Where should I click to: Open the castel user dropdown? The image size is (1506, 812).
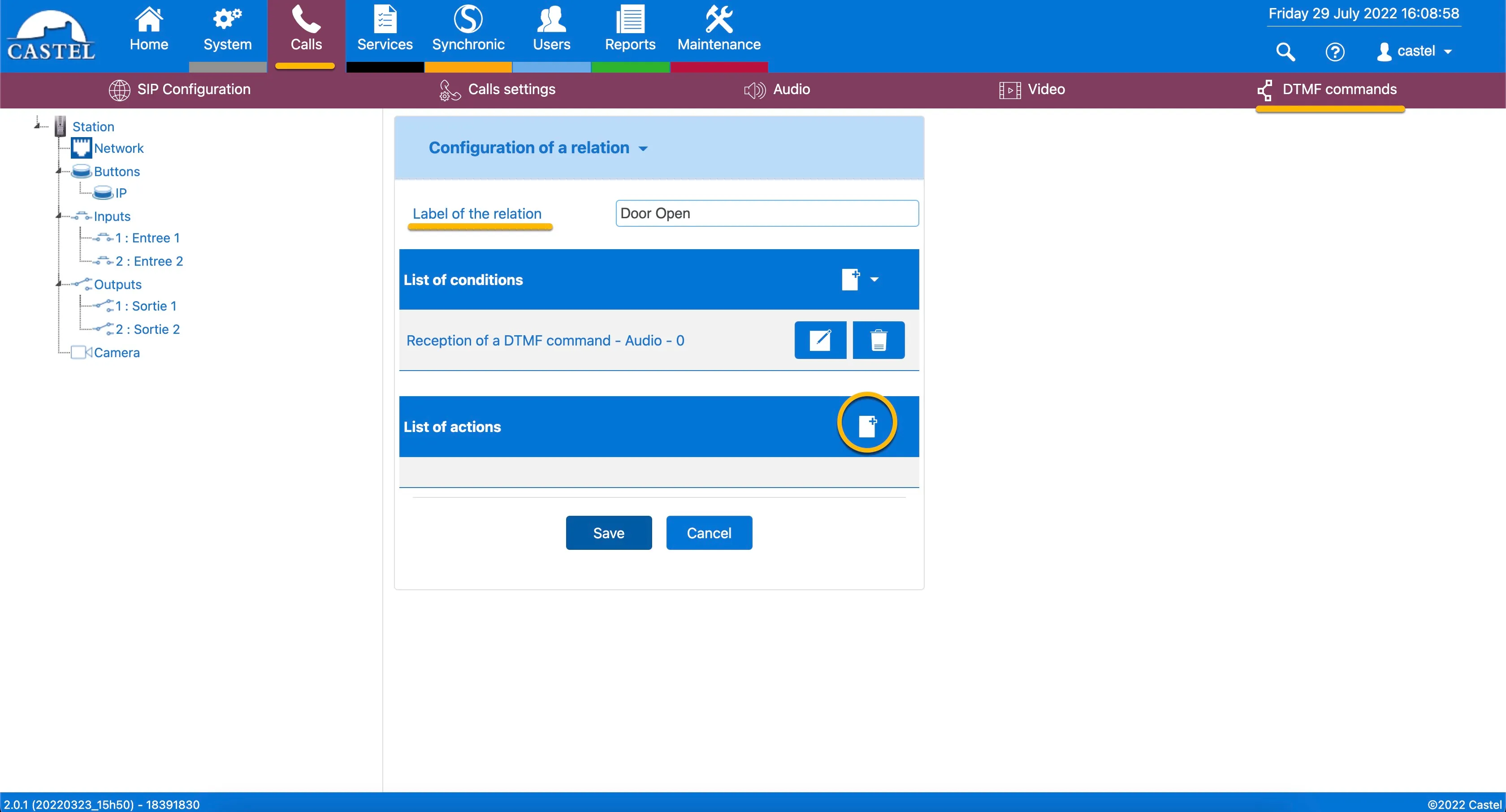(x=1414, y=52)
